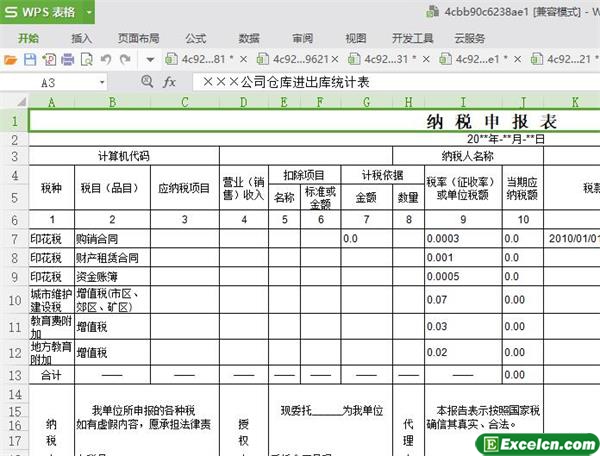Image resolution: width=600 pixels, height=456 pixels.
Task: Open the 公式 ribbon tab
Action: [196, 38]
